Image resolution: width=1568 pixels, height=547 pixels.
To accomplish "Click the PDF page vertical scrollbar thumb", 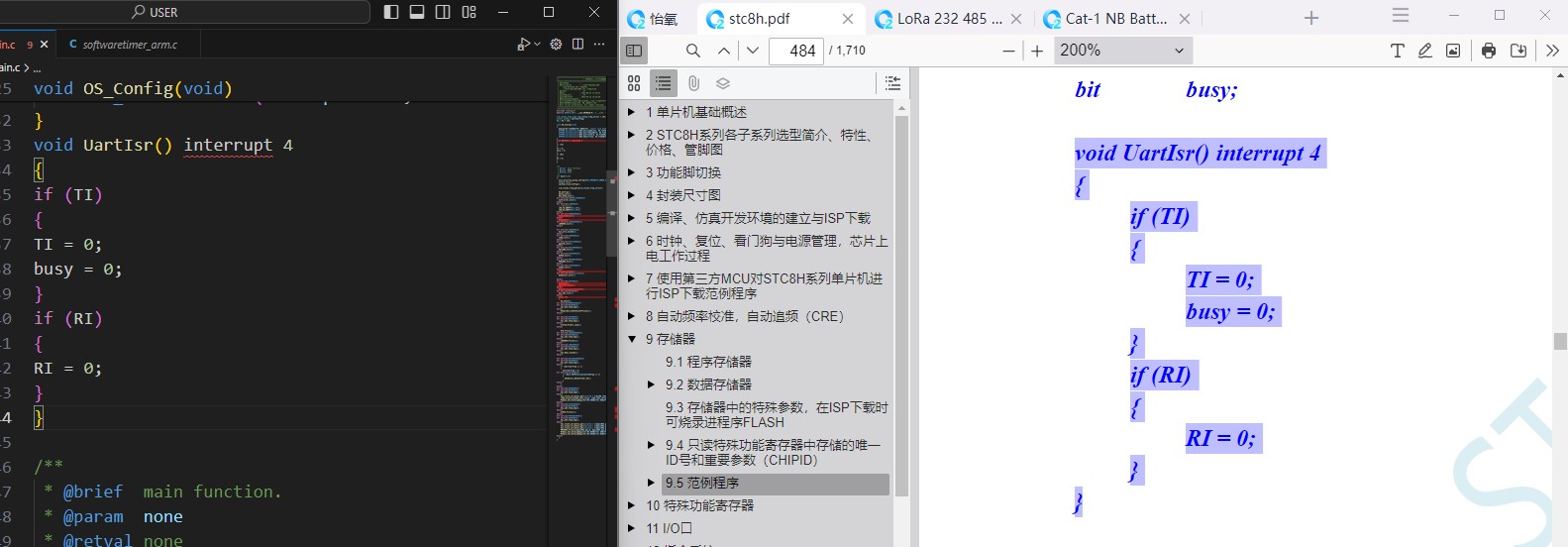I will [x=1560, y=342].
